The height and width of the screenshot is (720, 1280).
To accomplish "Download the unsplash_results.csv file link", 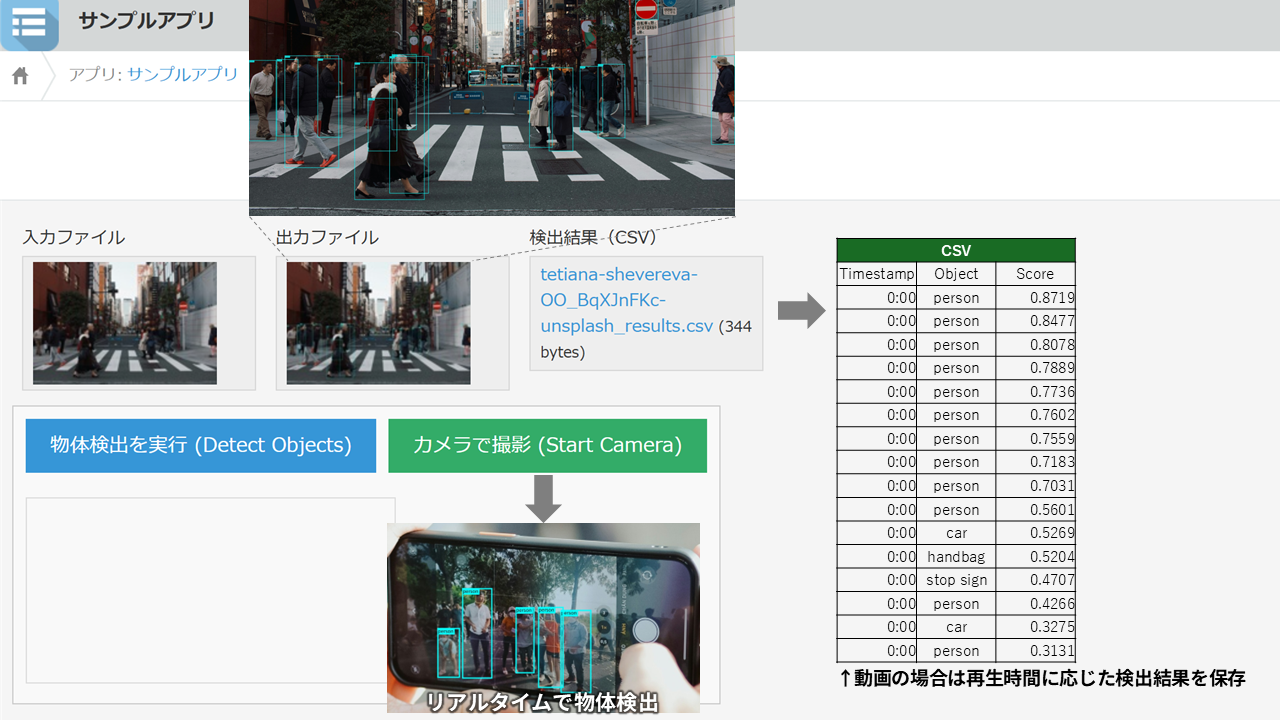I will 628,300.
